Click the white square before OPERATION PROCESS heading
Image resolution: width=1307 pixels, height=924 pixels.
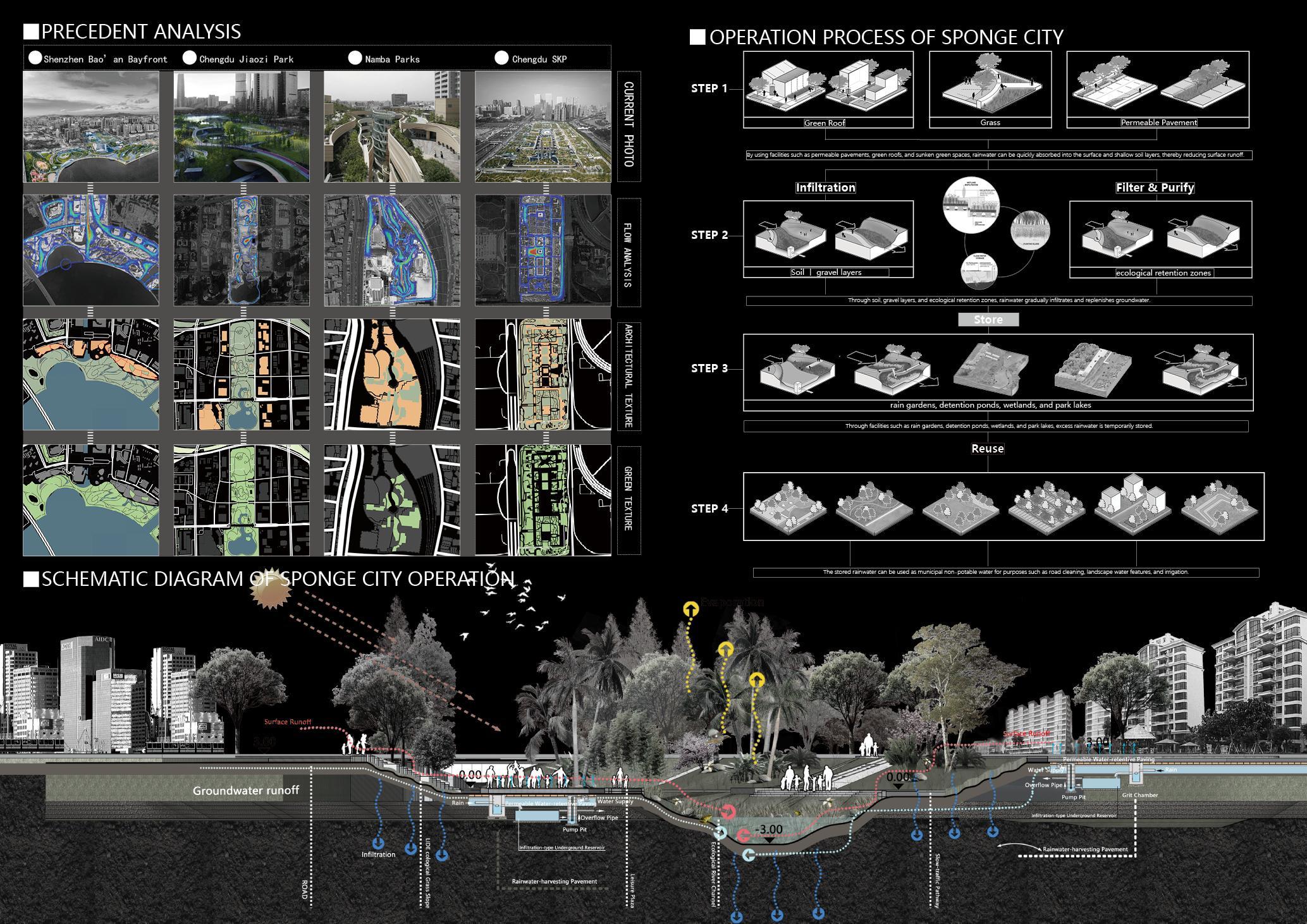[x=697, y=37]
